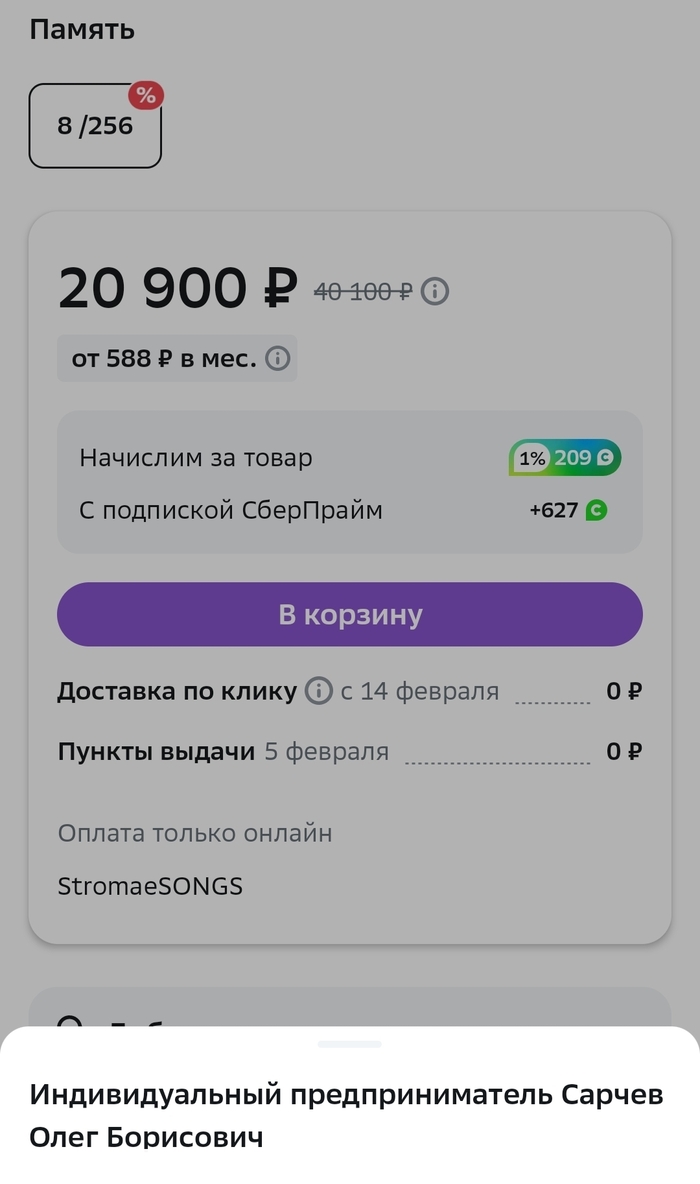This screenshot has height=1184, width=700.
Task: Tap the '5 февраля' pickup date
Action: click(x=327, y=752)
